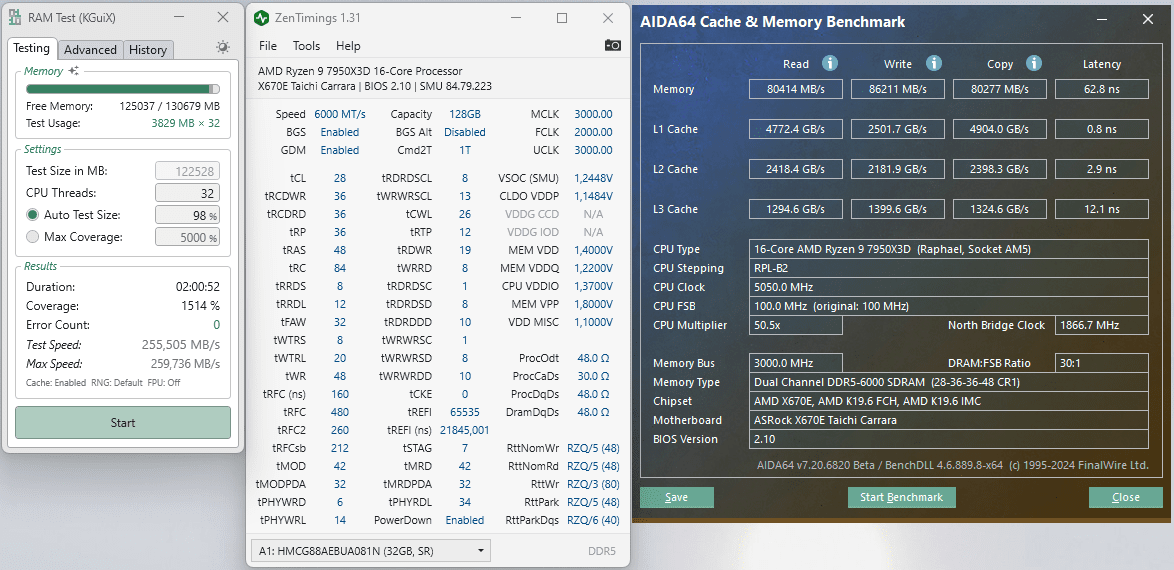The width and height of the screenshot is (1174, 570).
Task: Open Write info icon in AIDA64
Action: [934, 63]
